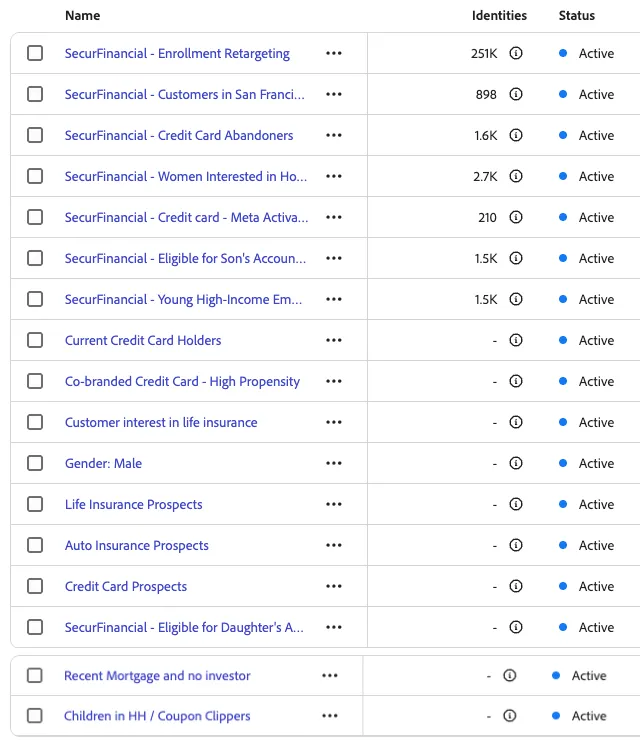The image size is (640, 740).
Task: Open more actions for Young High-Income Em...
Action: point(334,300)
